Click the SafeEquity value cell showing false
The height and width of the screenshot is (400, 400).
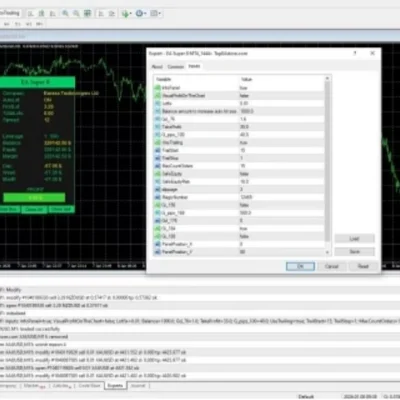(x=282, y=174)
